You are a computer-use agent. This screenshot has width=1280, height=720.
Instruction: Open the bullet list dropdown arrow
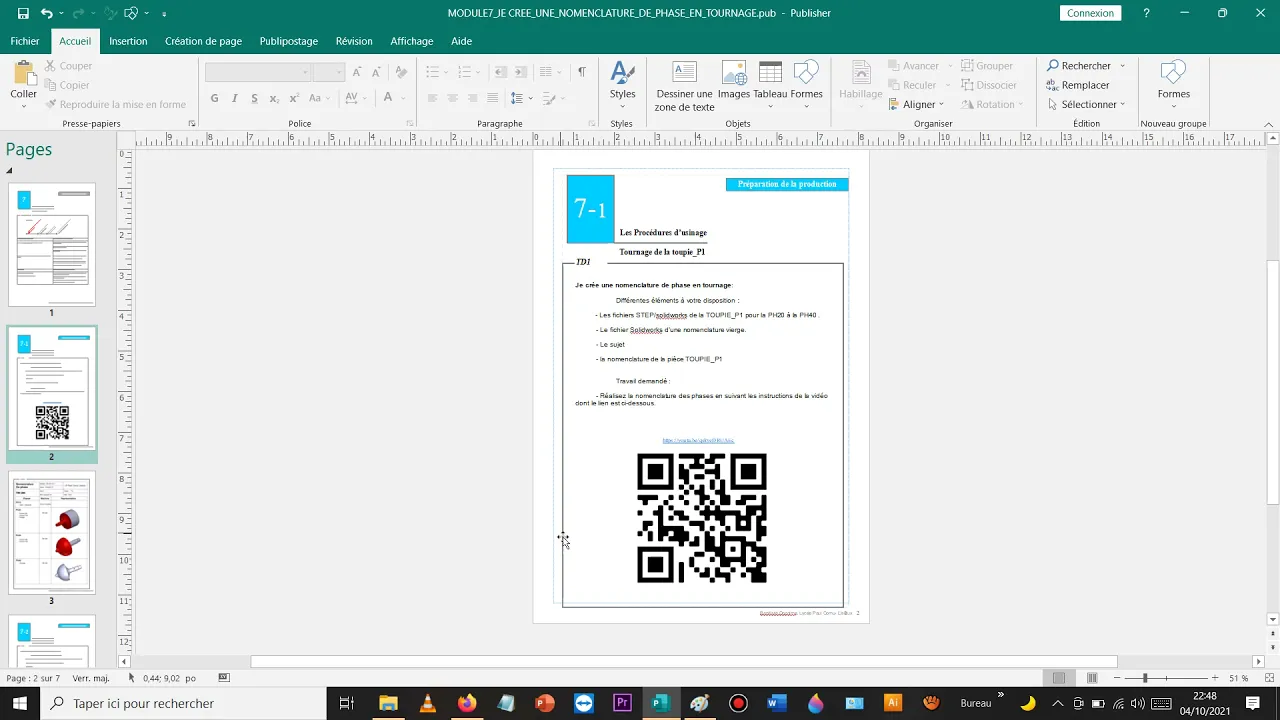point(447,72)
